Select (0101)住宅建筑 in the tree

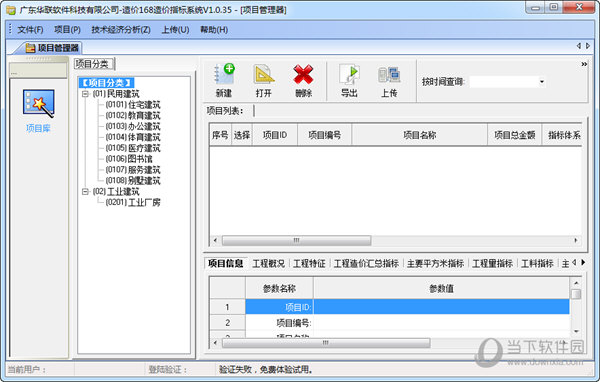[133, 104]
